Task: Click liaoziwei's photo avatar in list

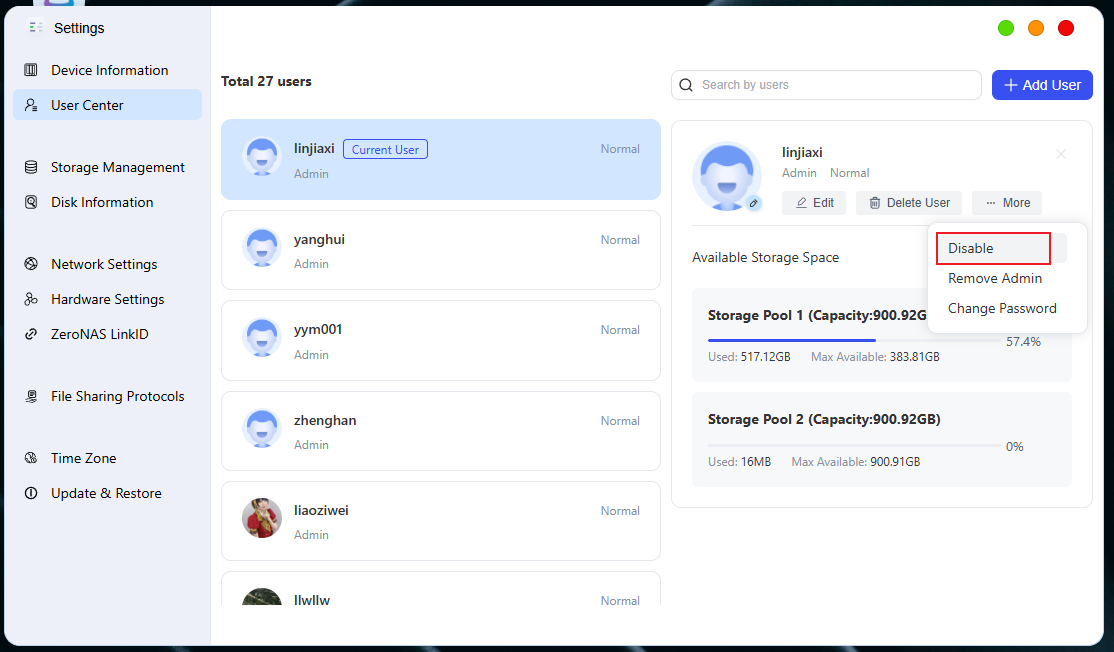Action: coord(262,518)
